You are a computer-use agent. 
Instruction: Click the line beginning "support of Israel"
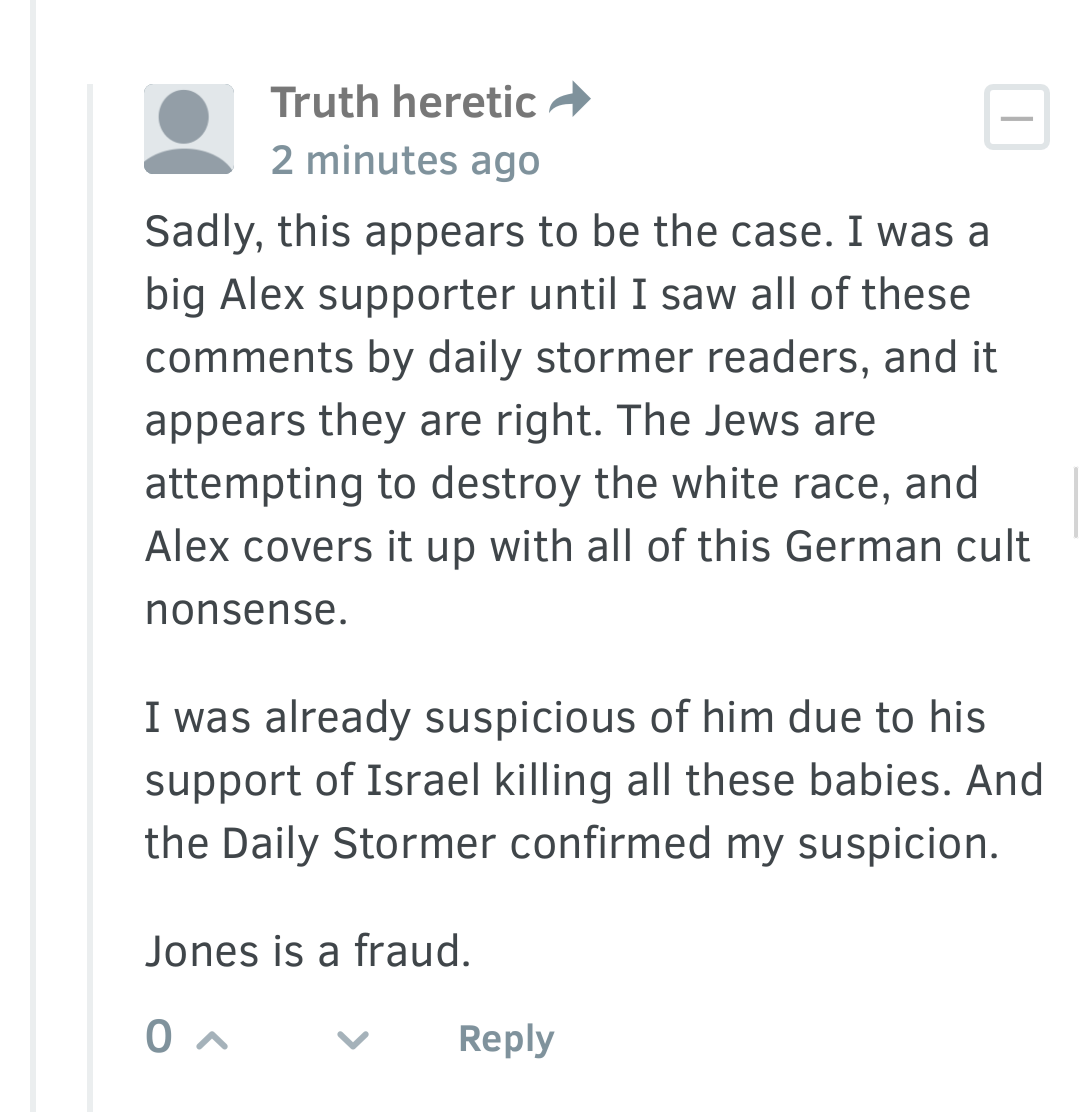pyautogui.click(x=594, y=781)
